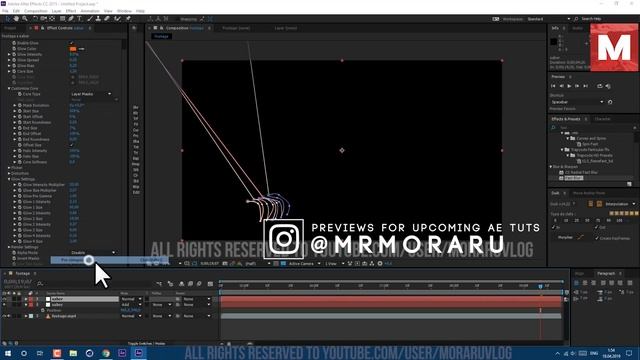Create new bin in Effects & Presets
Viewport: 640px width, 360px height.
[x=629, y=184]
